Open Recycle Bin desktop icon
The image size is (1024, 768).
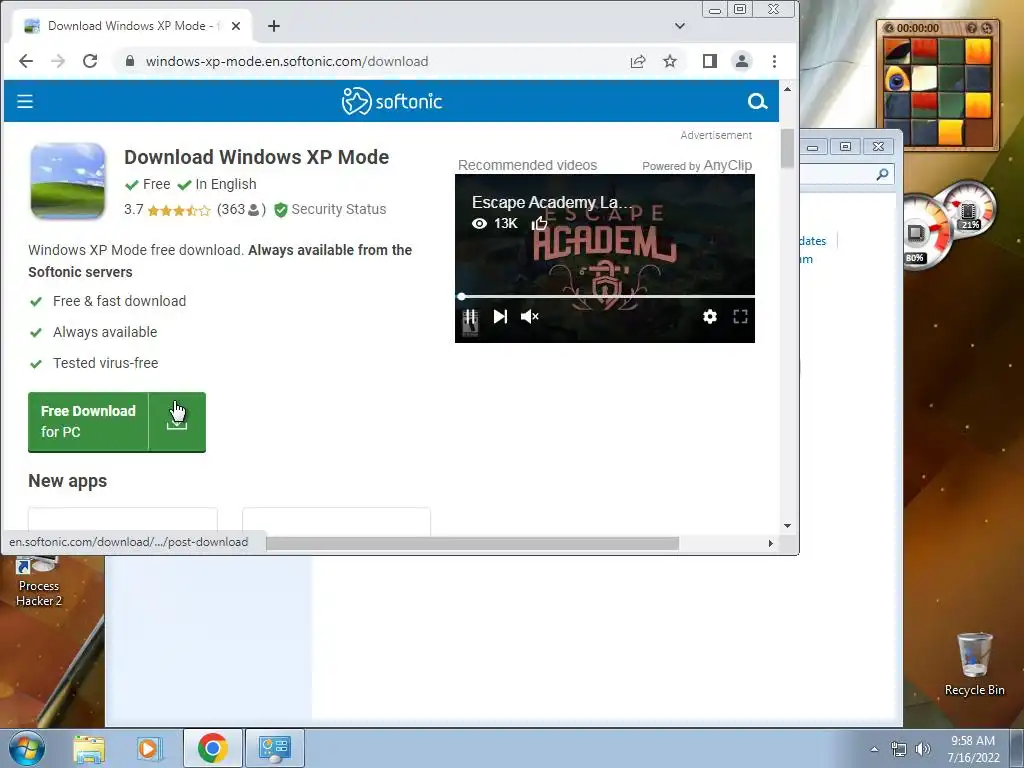974,664
